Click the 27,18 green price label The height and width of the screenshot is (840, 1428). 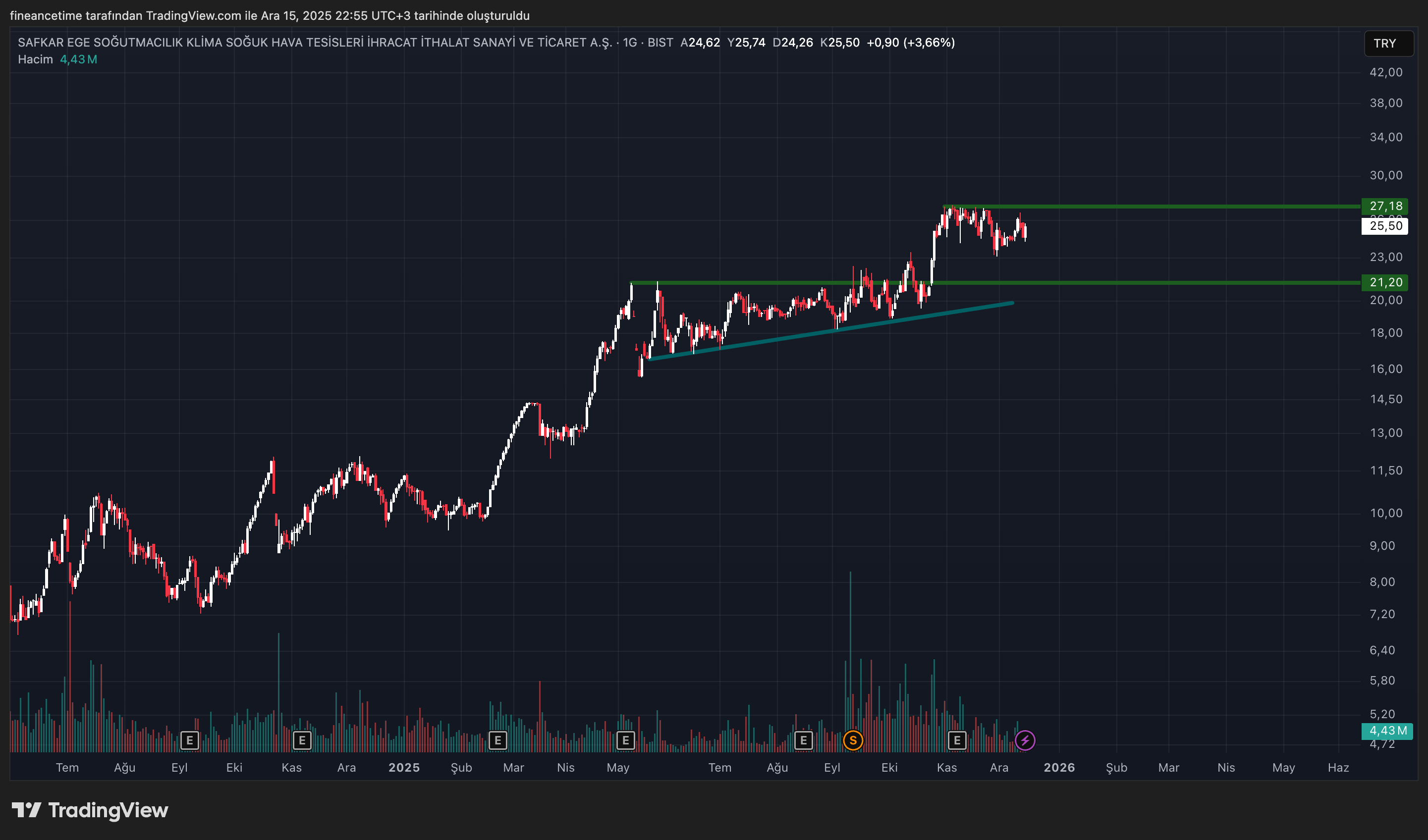pos(1385,206)
